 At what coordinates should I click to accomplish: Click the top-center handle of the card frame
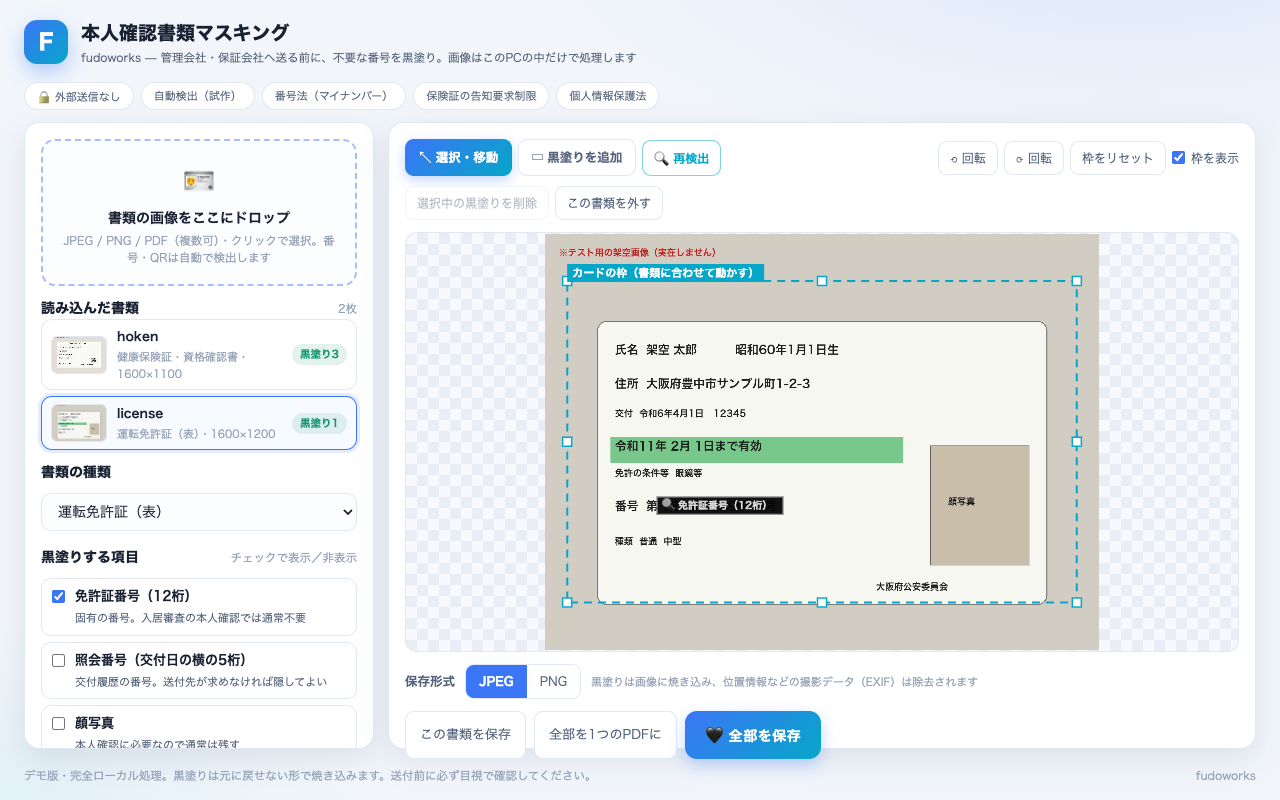point(822,281)
